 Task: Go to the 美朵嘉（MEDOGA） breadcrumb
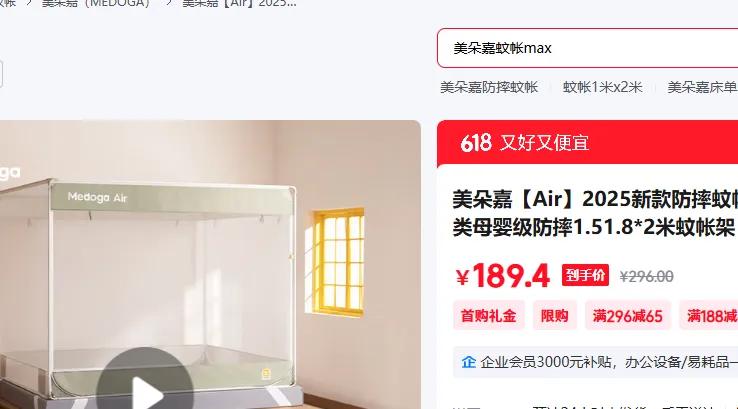click(x=96, y=3)
